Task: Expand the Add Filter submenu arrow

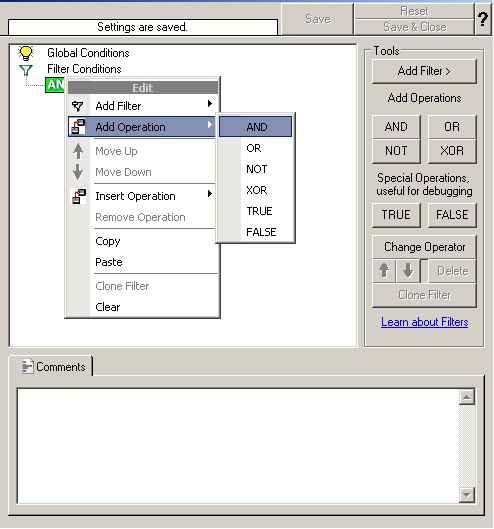Action: pyautogui.click(x=210, y=104)
